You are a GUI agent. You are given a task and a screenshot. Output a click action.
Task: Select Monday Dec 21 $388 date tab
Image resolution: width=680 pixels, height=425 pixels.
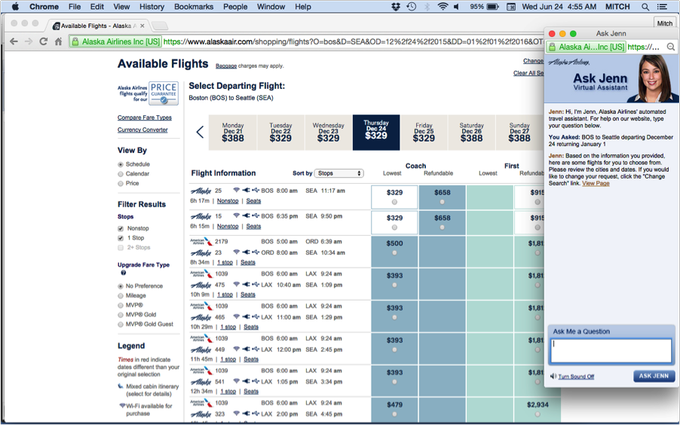233,132
